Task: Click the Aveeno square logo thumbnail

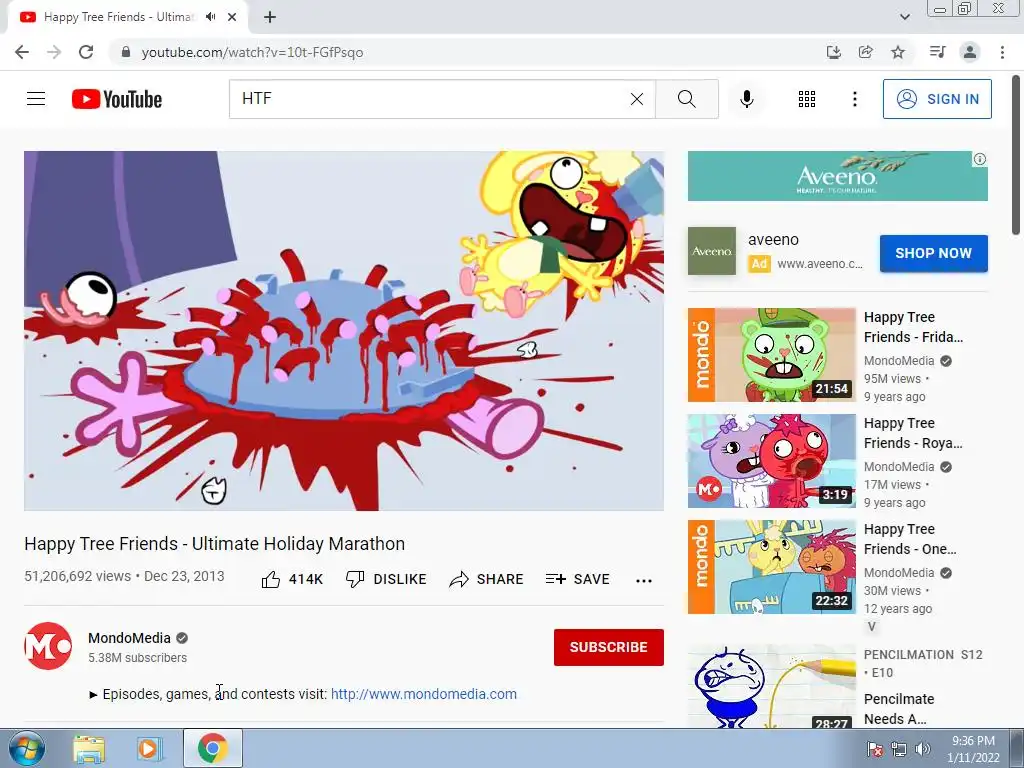Action: tap(712, 251)
